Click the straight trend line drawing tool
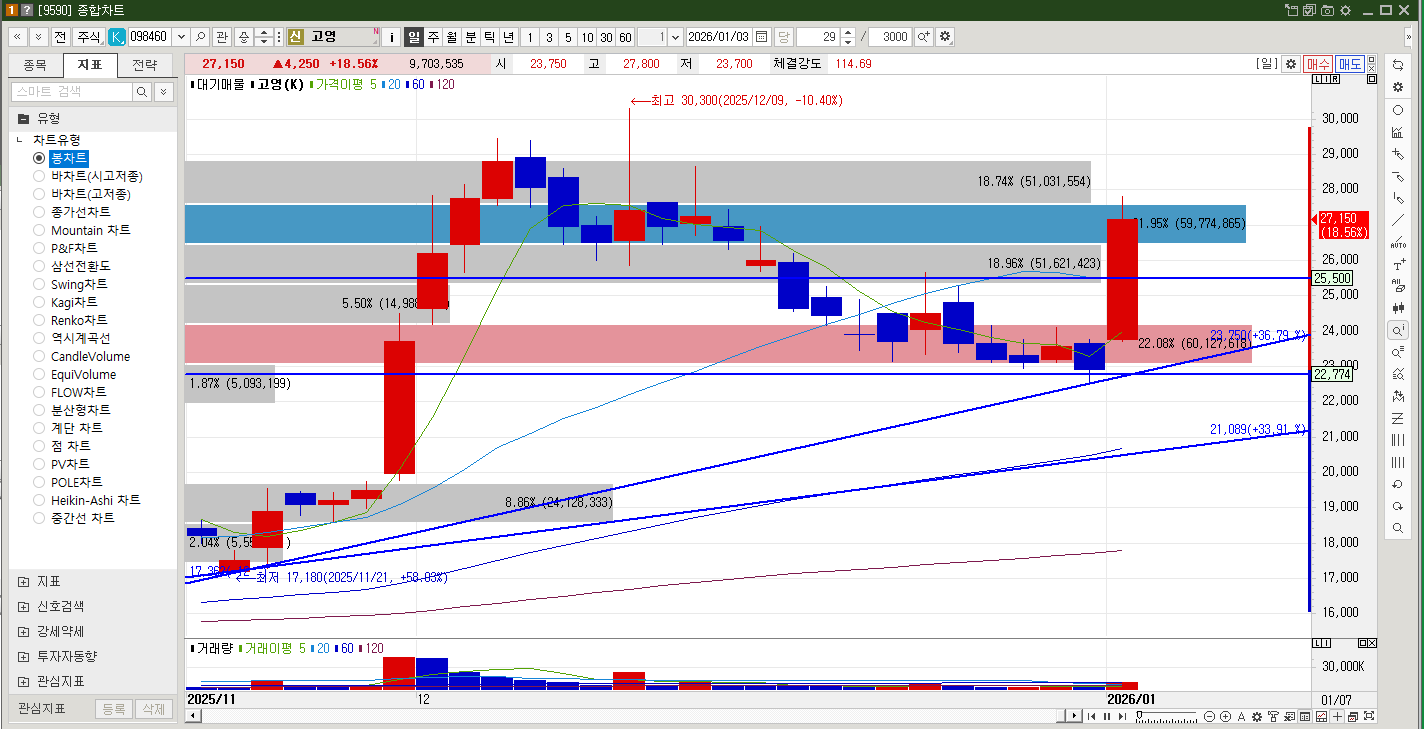Image resolution: width=1424 pixels, height=729 pixels. pyautogui.click(x=1398, y=220)
